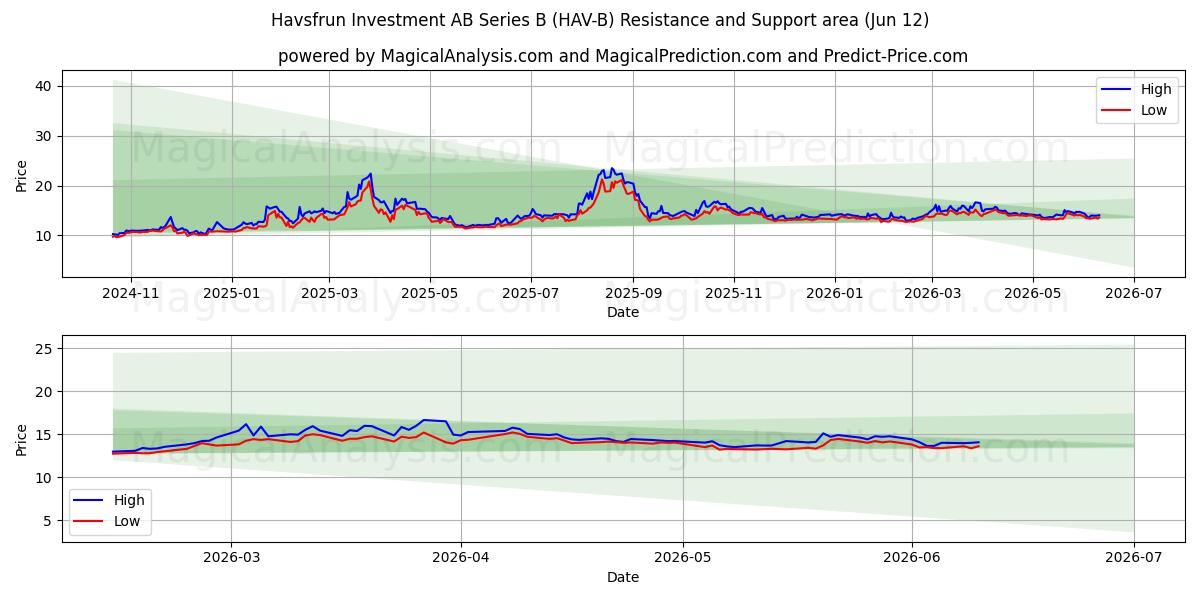Click the 2025-09 x-axis label in top chart
The width and height of the screenshot is (1200, 600).
coord(633,295)
